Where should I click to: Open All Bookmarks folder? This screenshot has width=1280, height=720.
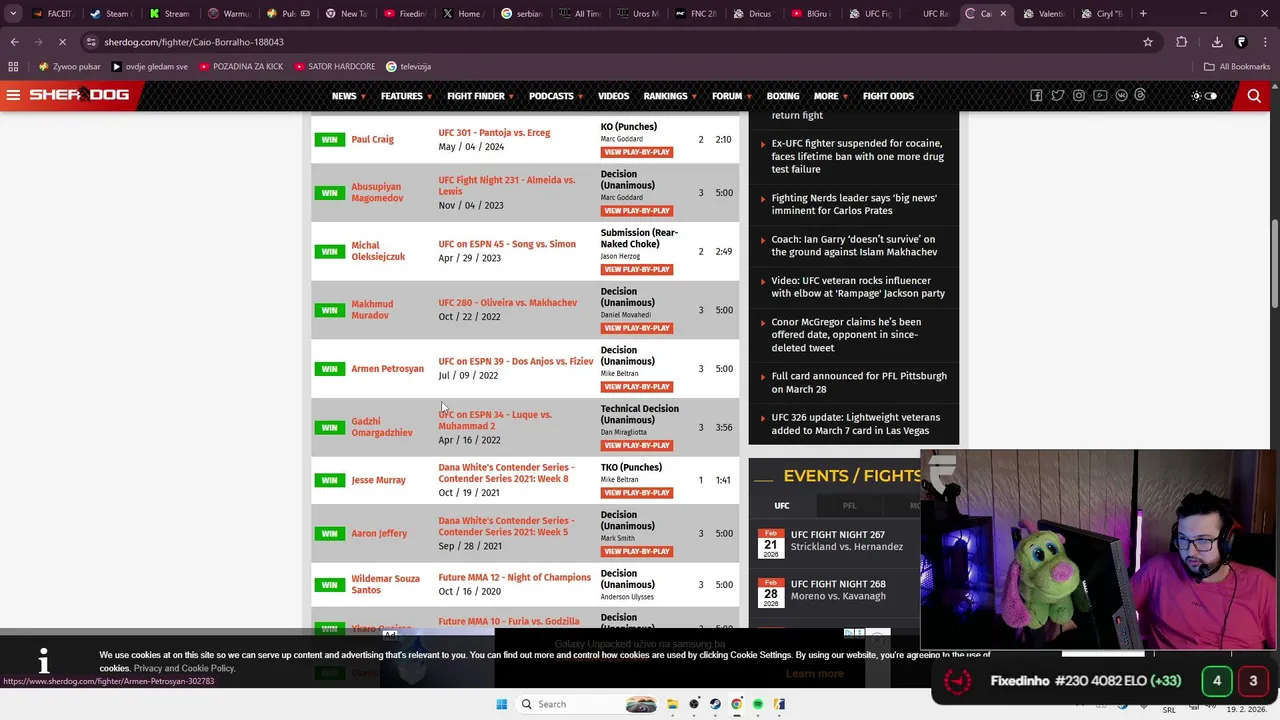1237,67
